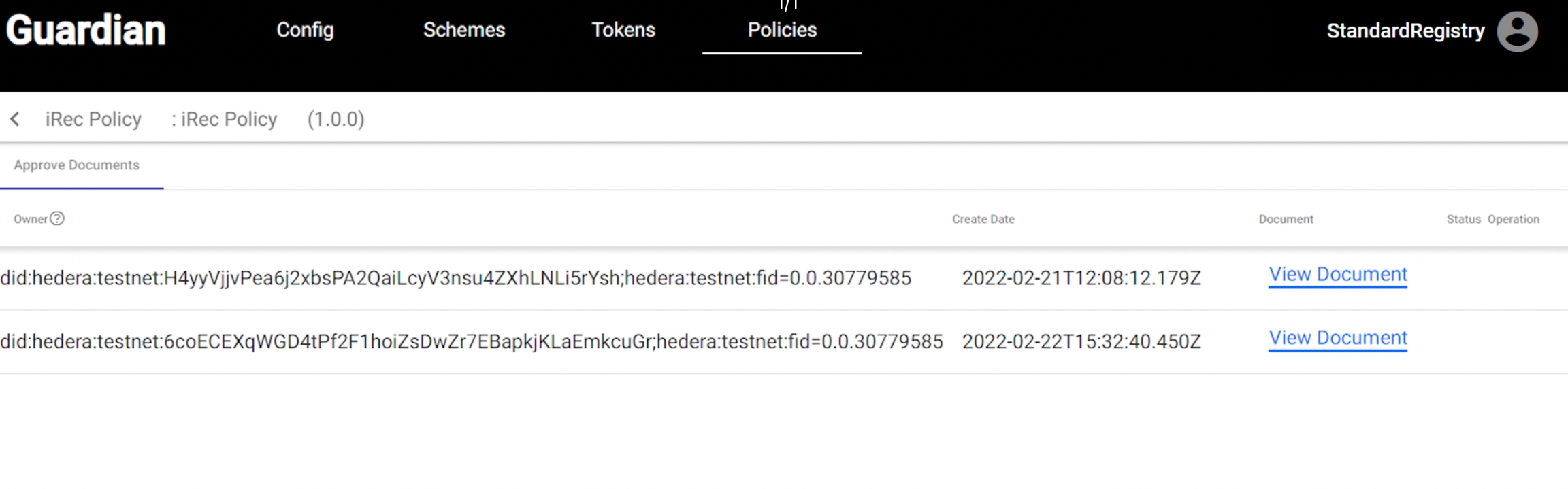The height and width of the screenshot is (489, 1568).
Task: Select the owner DID starting with 6coECEXq
Action: [x=471, y=341]
